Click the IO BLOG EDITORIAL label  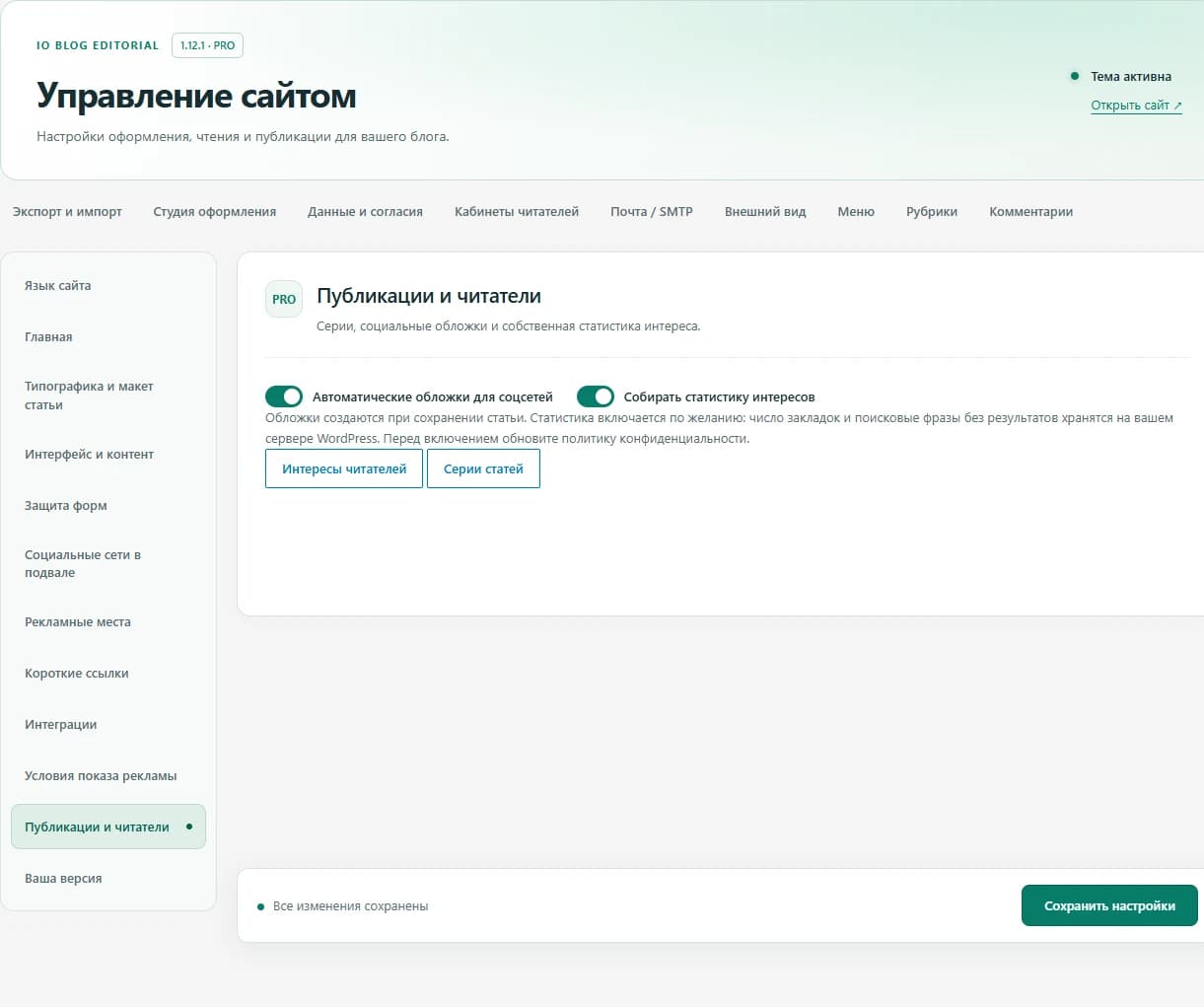click(x=98, y=45)
